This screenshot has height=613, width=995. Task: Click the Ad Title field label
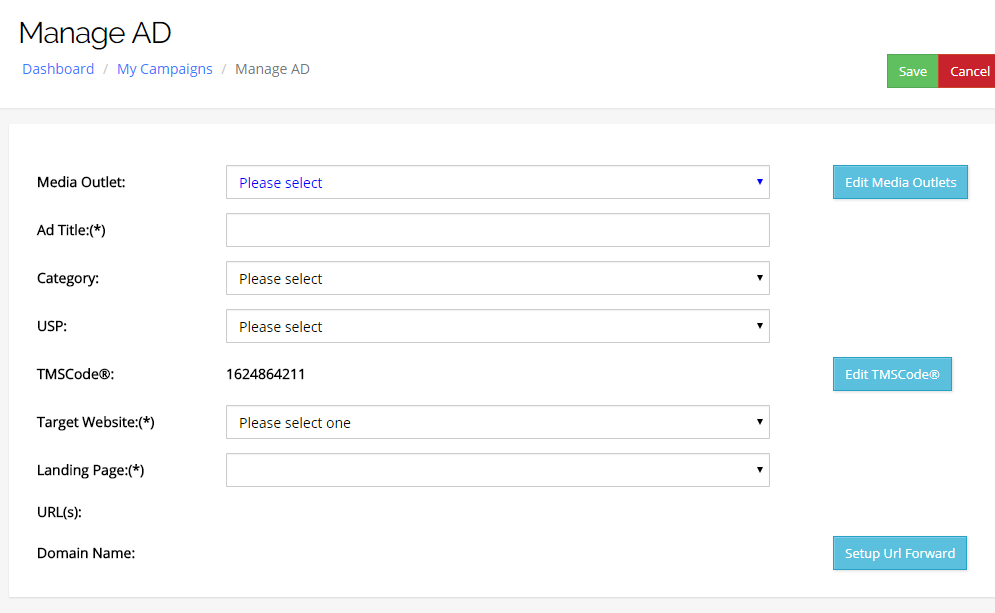[x=71, y=230]
